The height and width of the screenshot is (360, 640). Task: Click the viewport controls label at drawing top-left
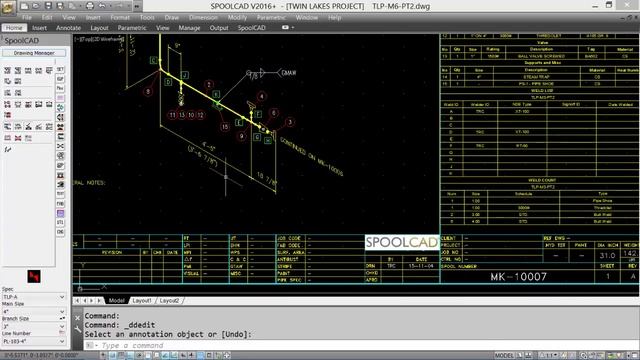[x=99, y=39]
